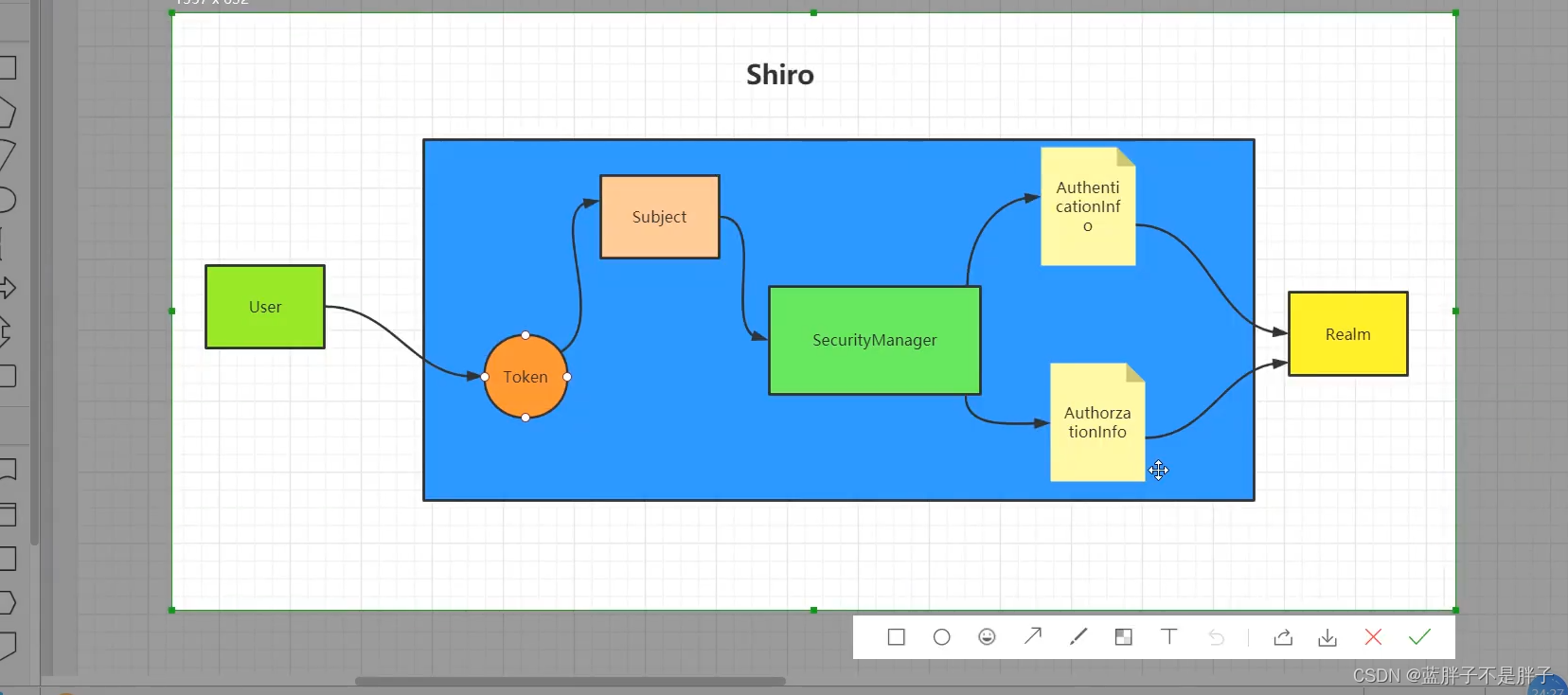Select the rectangle annotation tool

point(896,637)
